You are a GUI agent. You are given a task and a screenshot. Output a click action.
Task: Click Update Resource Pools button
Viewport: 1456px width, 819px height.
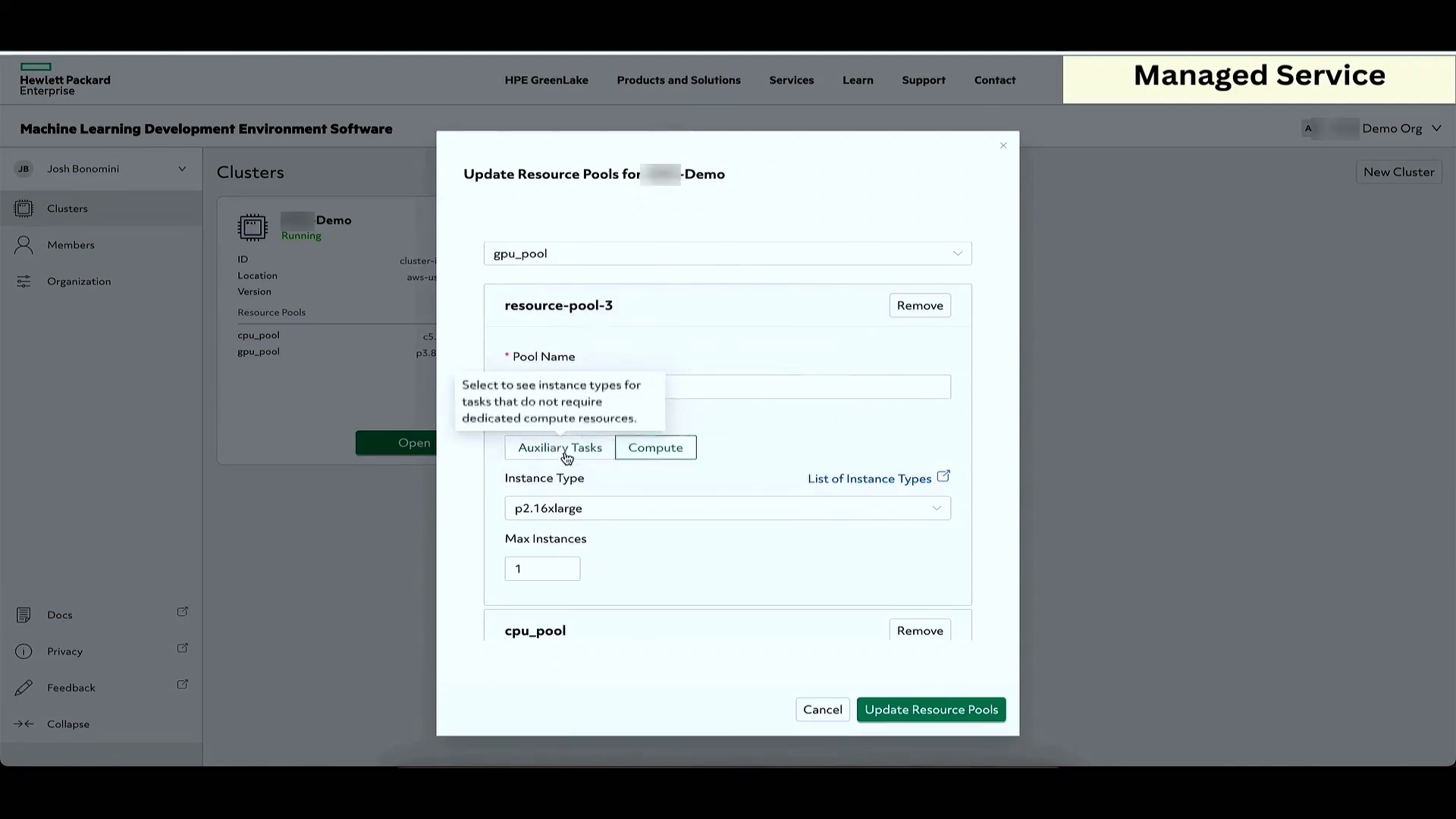click(931, 709)
